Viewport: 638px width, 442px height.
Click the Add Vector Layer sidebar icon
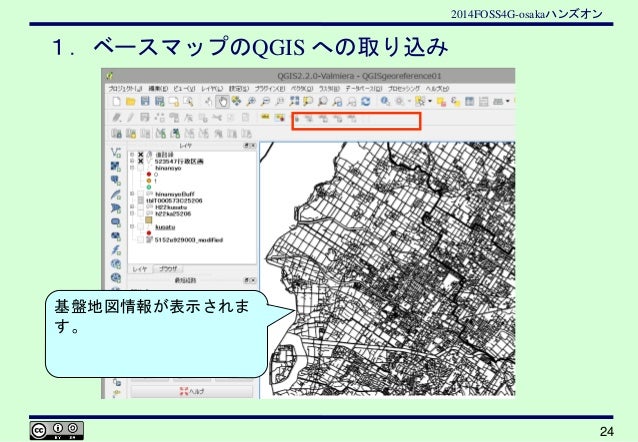click(x=116, y=153)
